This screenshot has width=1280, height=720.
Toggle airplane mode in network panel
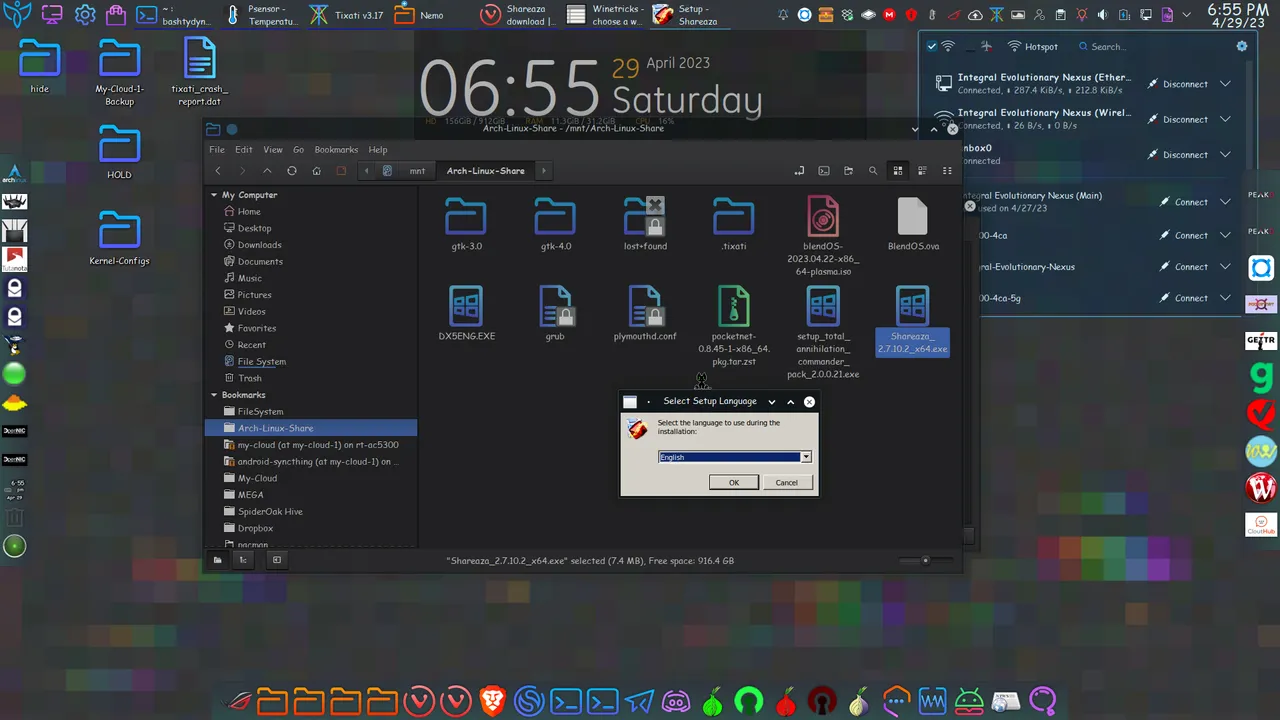point(986,46)
